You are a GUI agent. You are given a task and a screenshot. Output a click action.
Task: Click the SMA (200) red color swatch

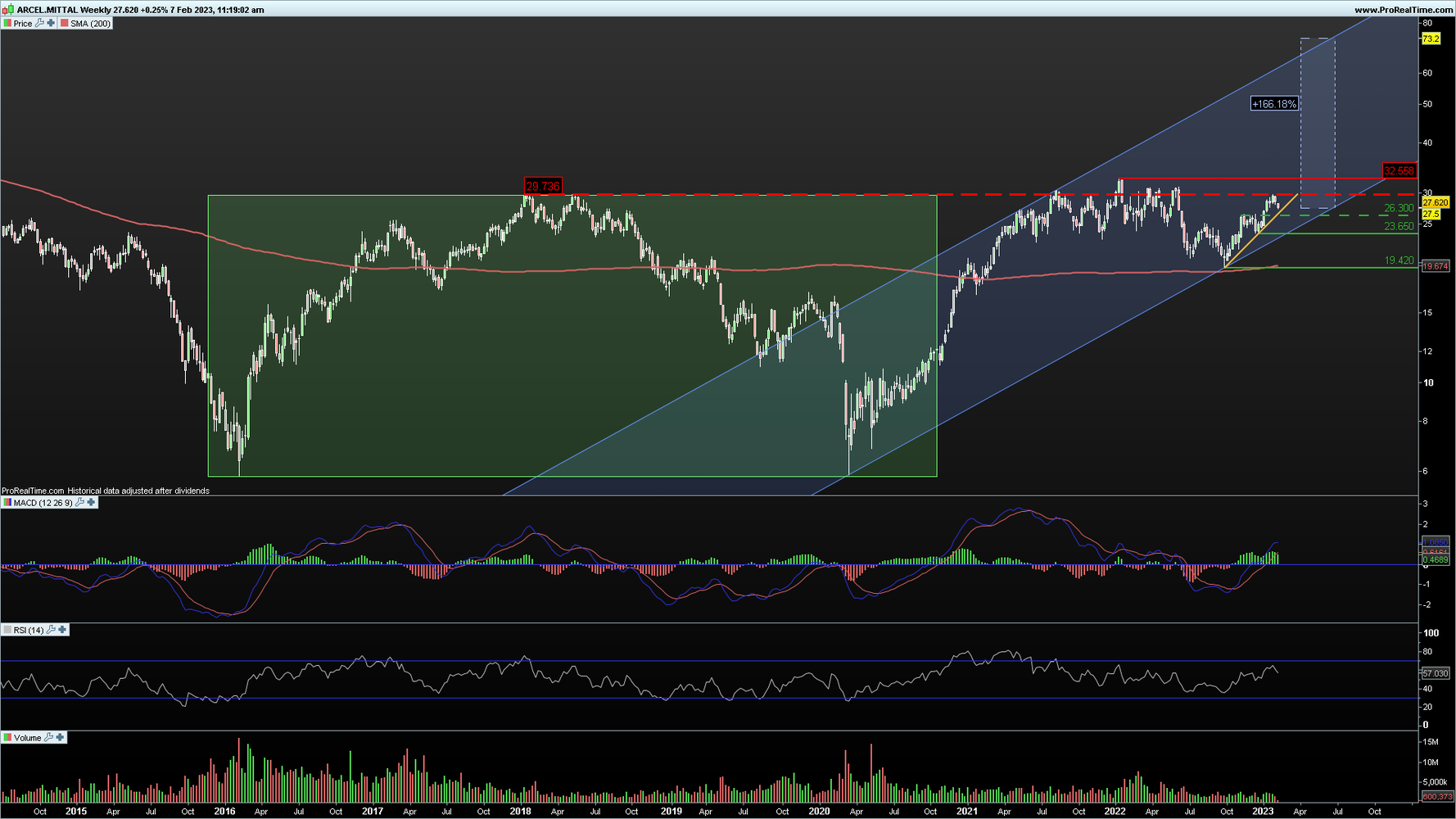coord(65,23)
